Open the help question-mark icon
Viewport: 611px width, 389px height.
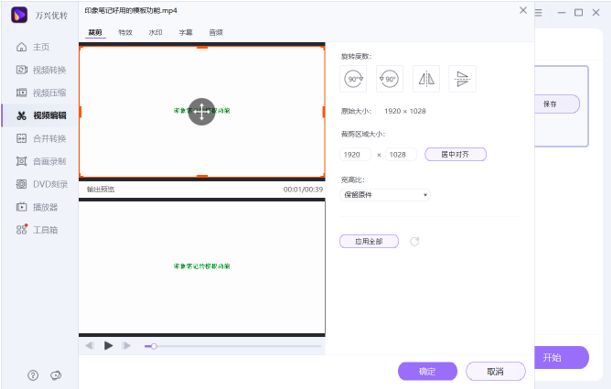pos(33,375)
